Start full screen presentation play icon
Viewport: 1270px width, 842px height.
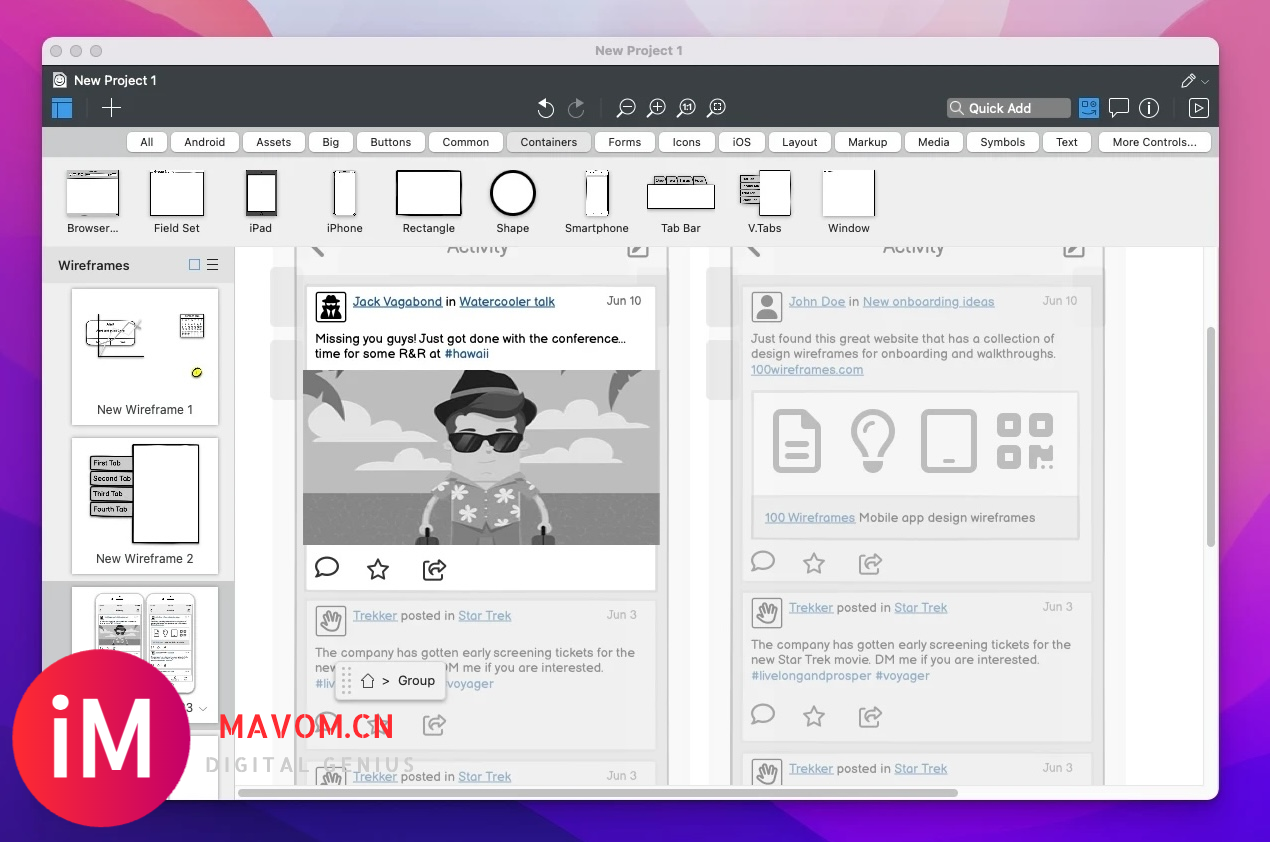point(1199,108)
